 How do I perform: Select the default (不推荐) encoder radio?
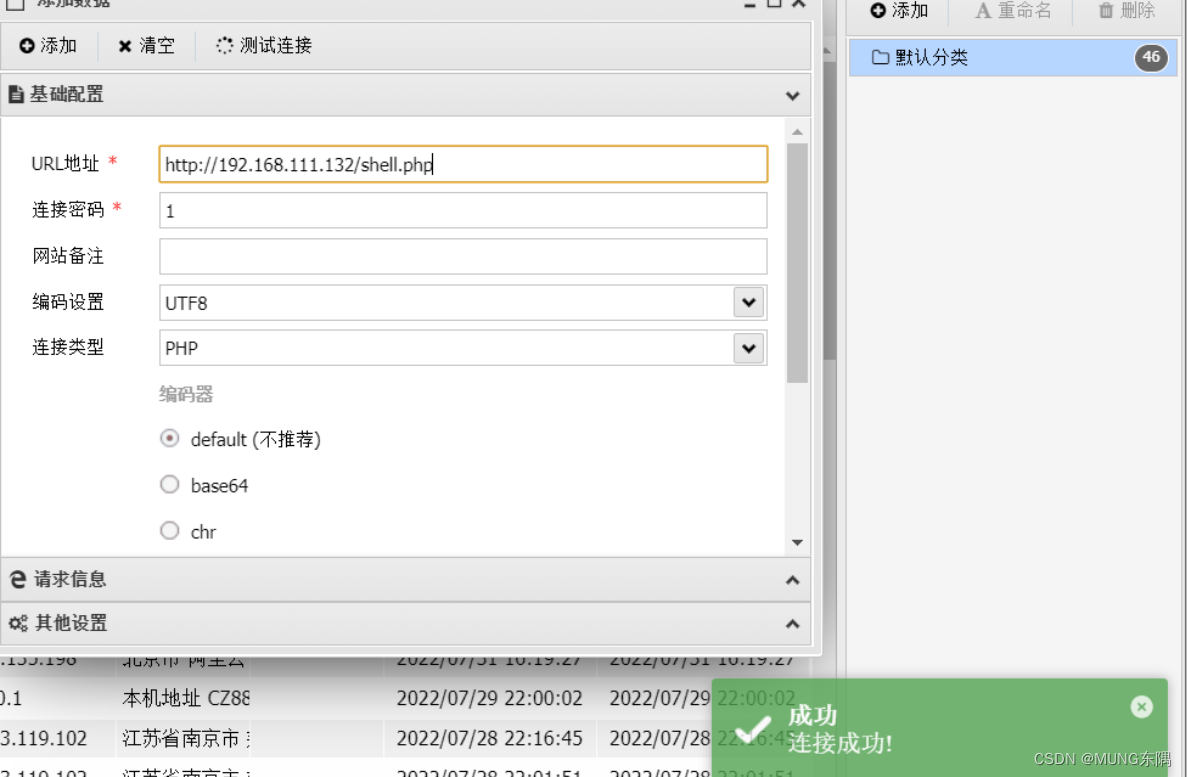(170, 438)
